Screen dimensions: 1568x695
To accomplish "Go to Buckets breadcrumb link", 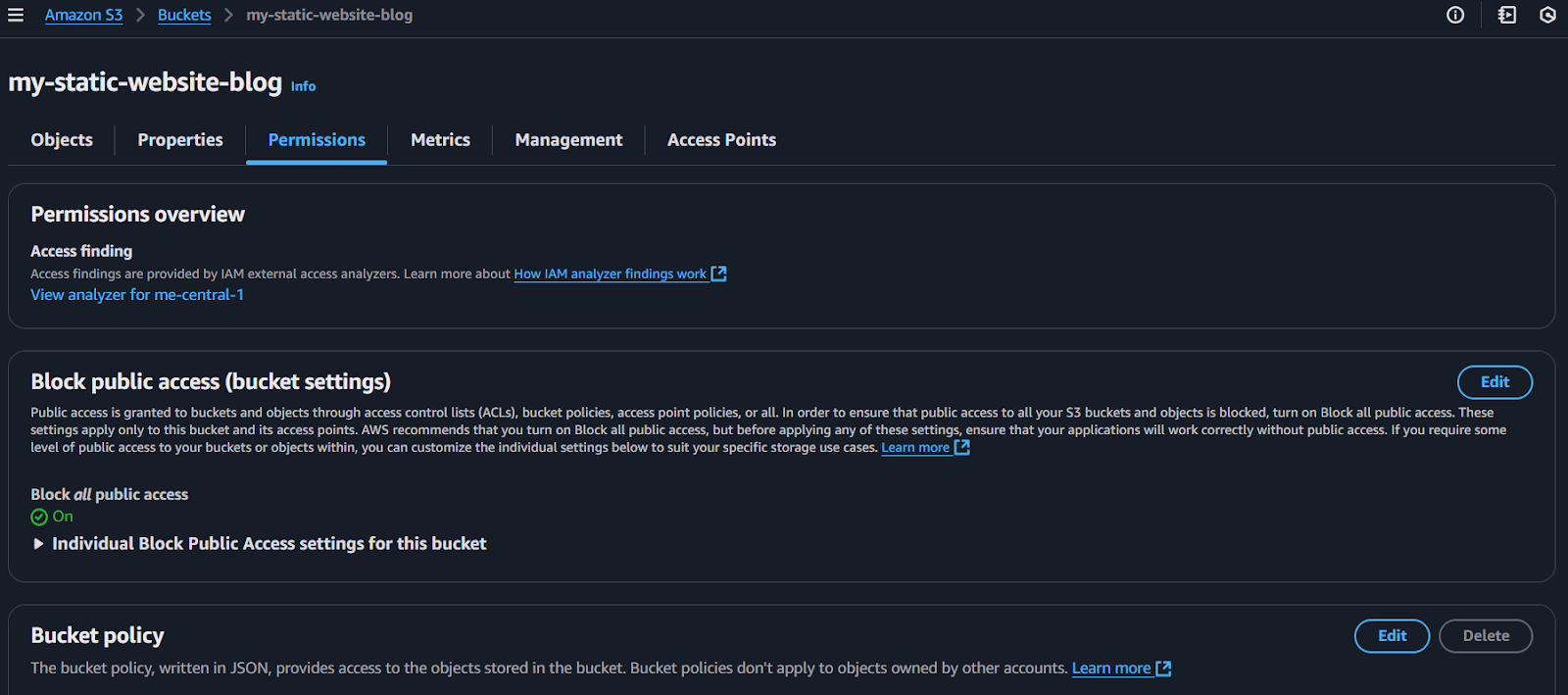I will tap(184, 15).
